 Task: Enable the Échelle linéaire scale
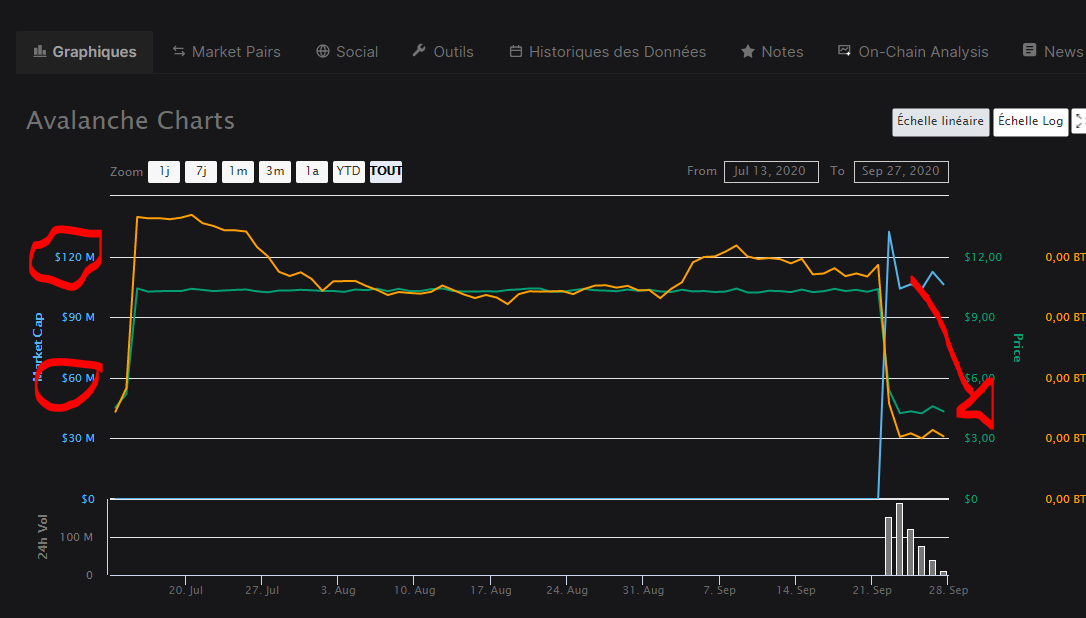click(x=940, y=122)
